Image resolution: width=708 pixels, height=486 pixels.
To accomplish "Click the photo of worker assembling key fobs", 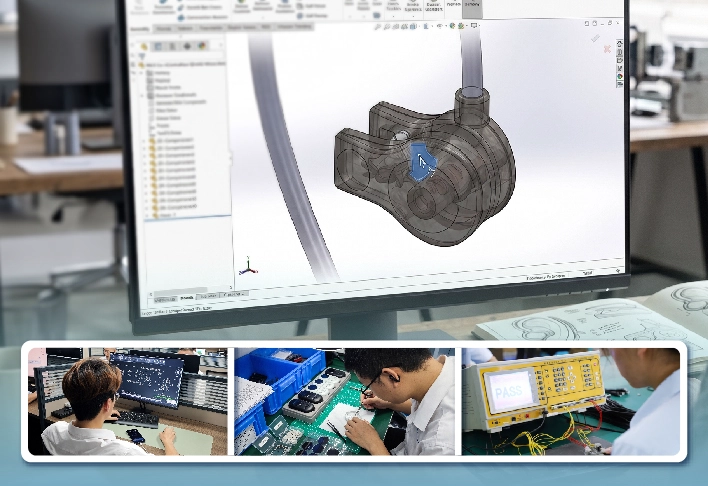I will pyautogui.click(x=345, y=401).
